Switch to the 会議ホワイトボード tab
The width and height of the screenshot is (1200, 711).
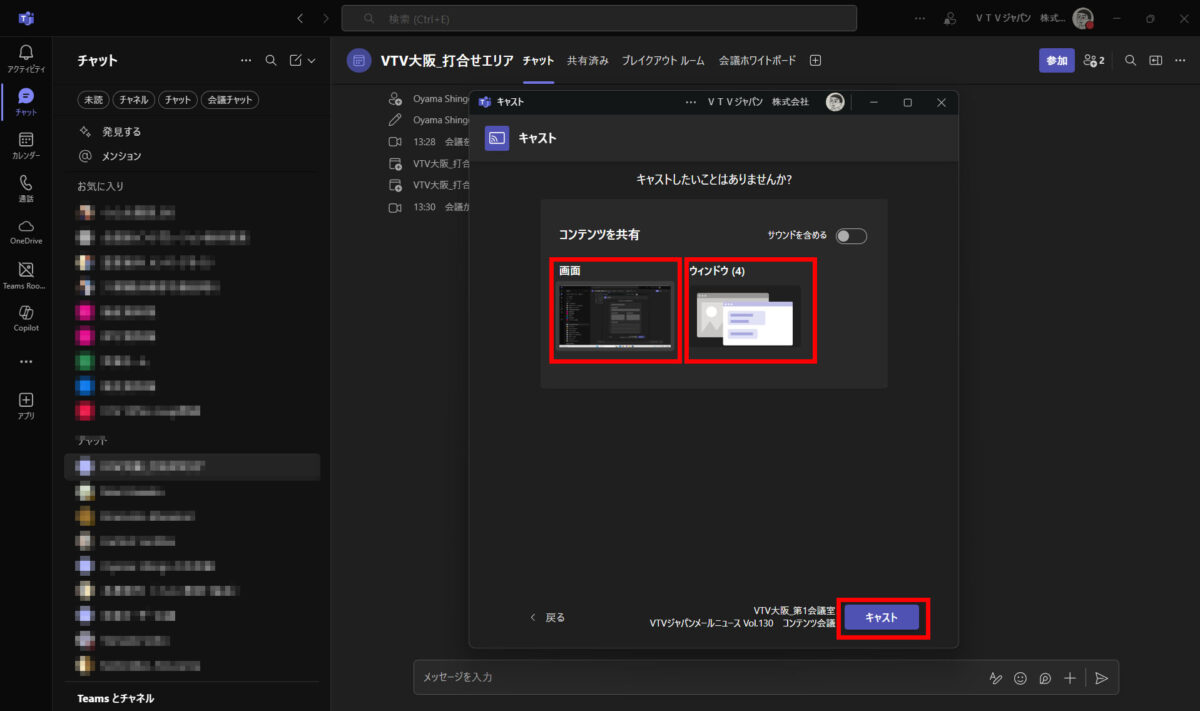coord(757,61)
